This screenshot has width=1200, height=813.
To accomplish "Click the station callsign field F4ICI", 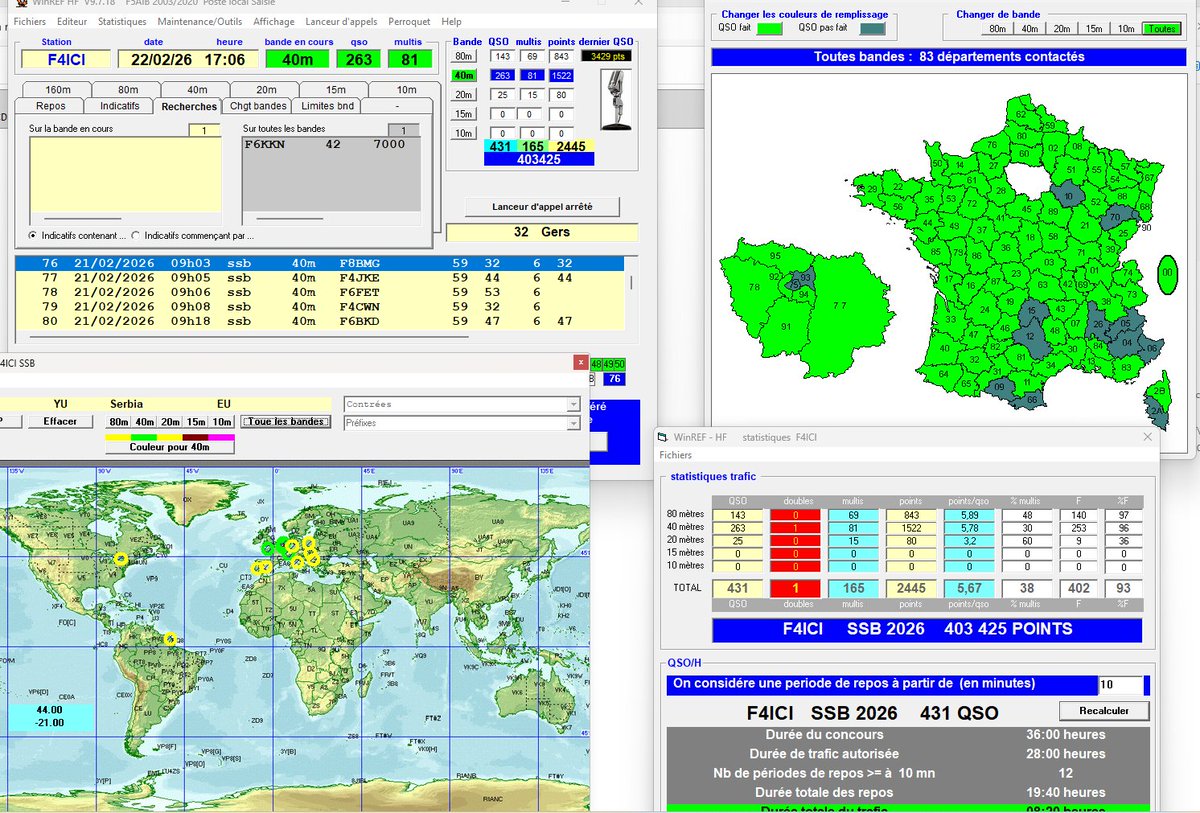I will pos(64,59).
